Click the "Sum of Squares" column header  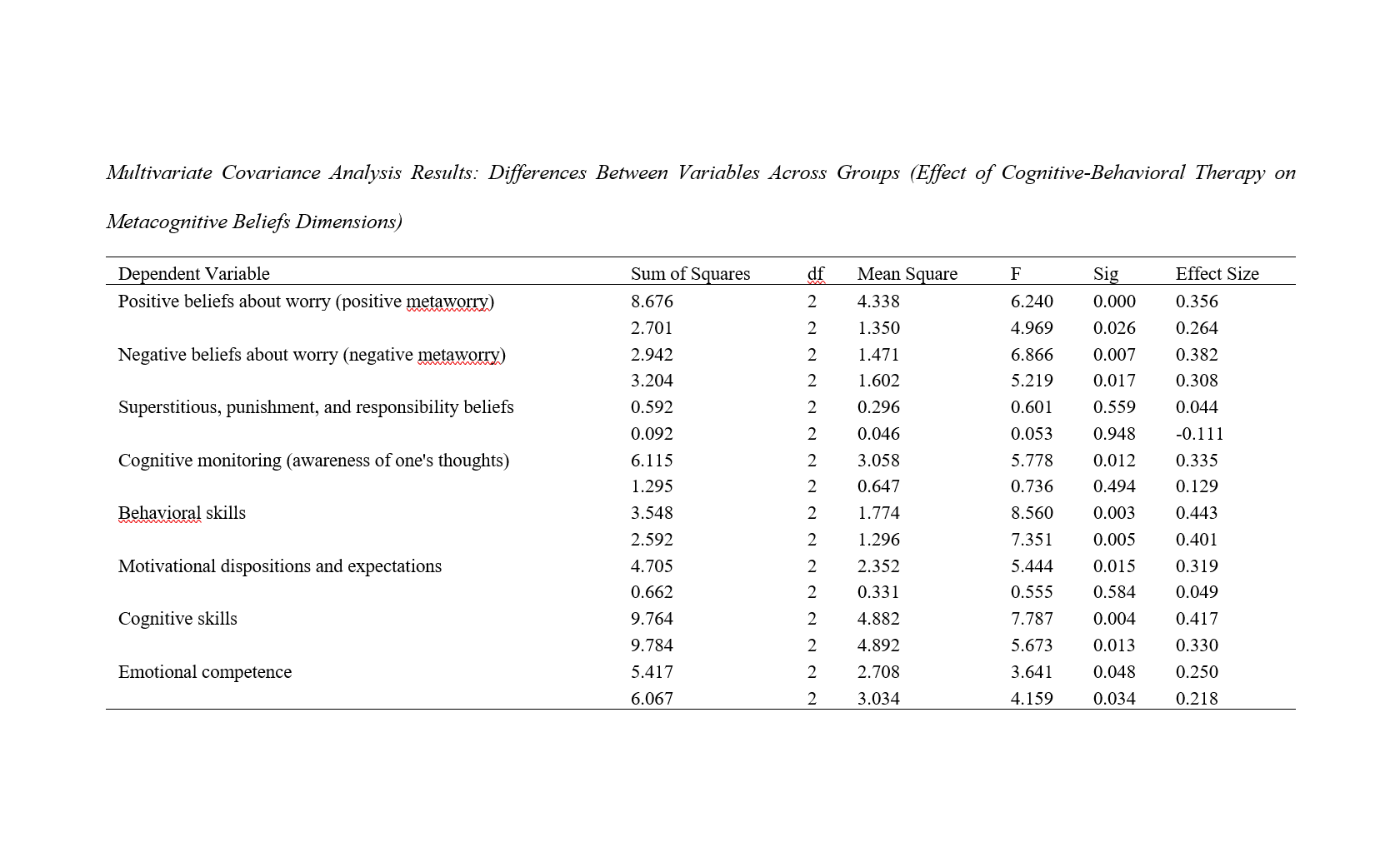(690, 274)
